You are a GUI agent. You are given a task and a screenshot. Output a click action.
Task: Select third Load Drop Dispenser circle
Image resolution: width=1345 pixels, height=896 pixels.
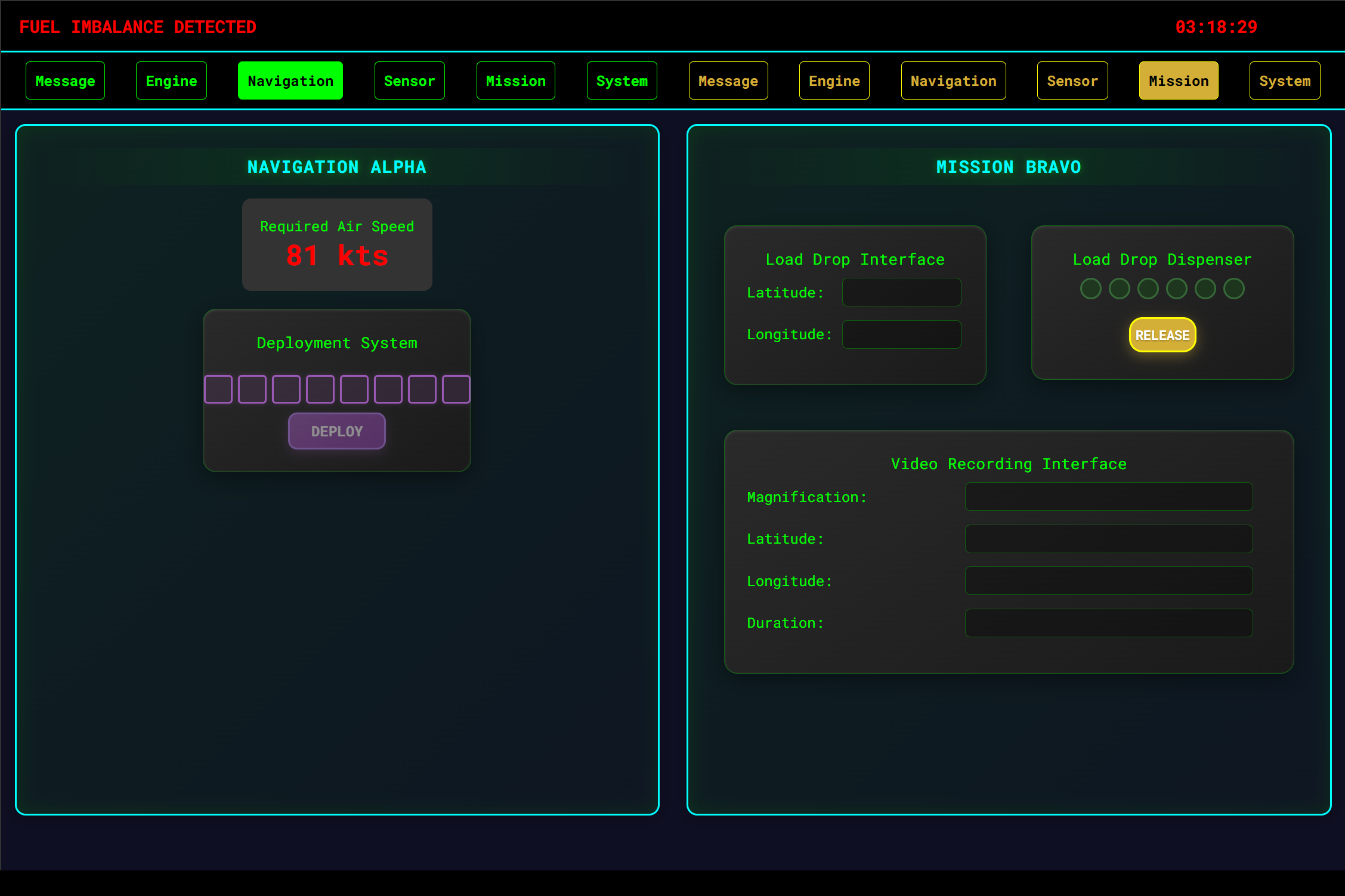click(x=1148, y=289)
